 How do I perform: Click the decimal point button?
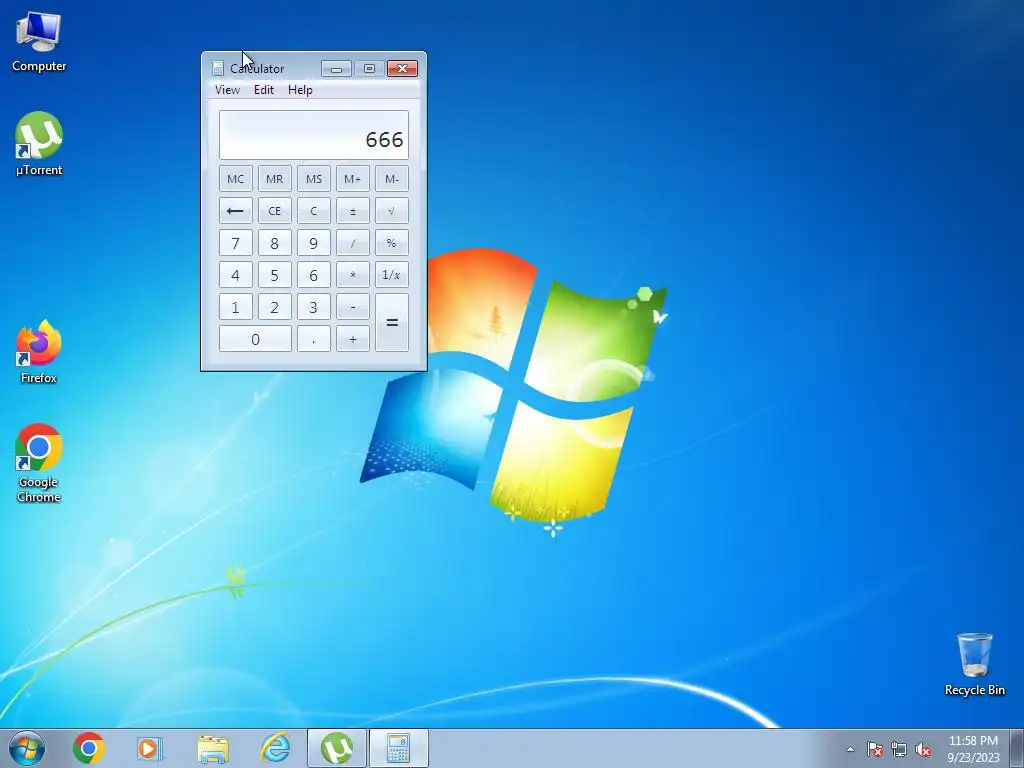click(313, 339)
